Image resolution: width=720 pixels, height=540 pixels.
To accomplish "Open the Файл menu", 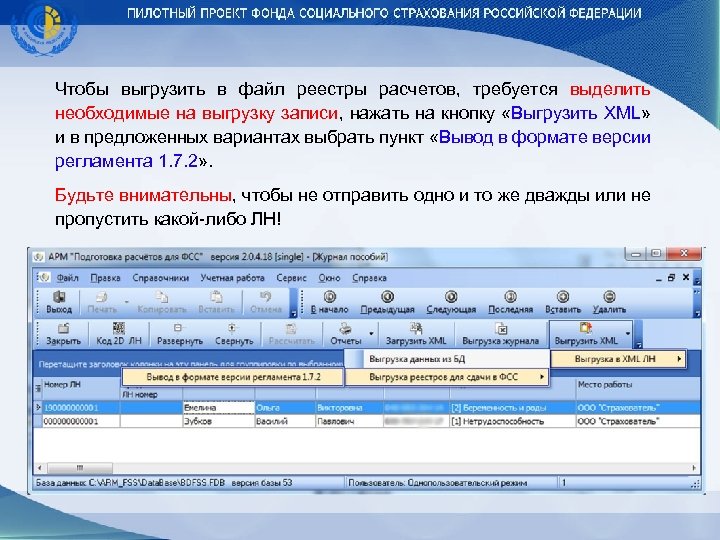I will click(68, 278).
